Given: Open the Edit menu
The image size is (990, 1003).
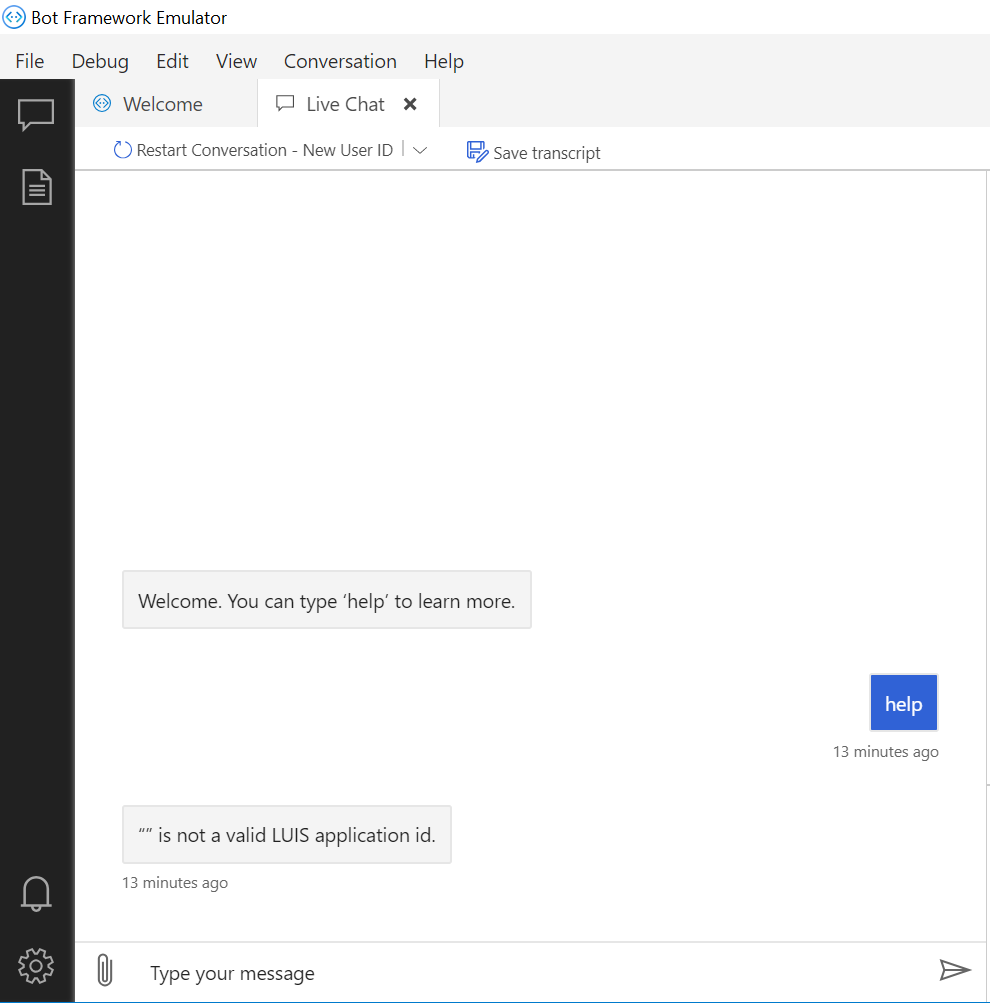Looking at the screenshot, I should pyautogui.click(x=172, y=61).
